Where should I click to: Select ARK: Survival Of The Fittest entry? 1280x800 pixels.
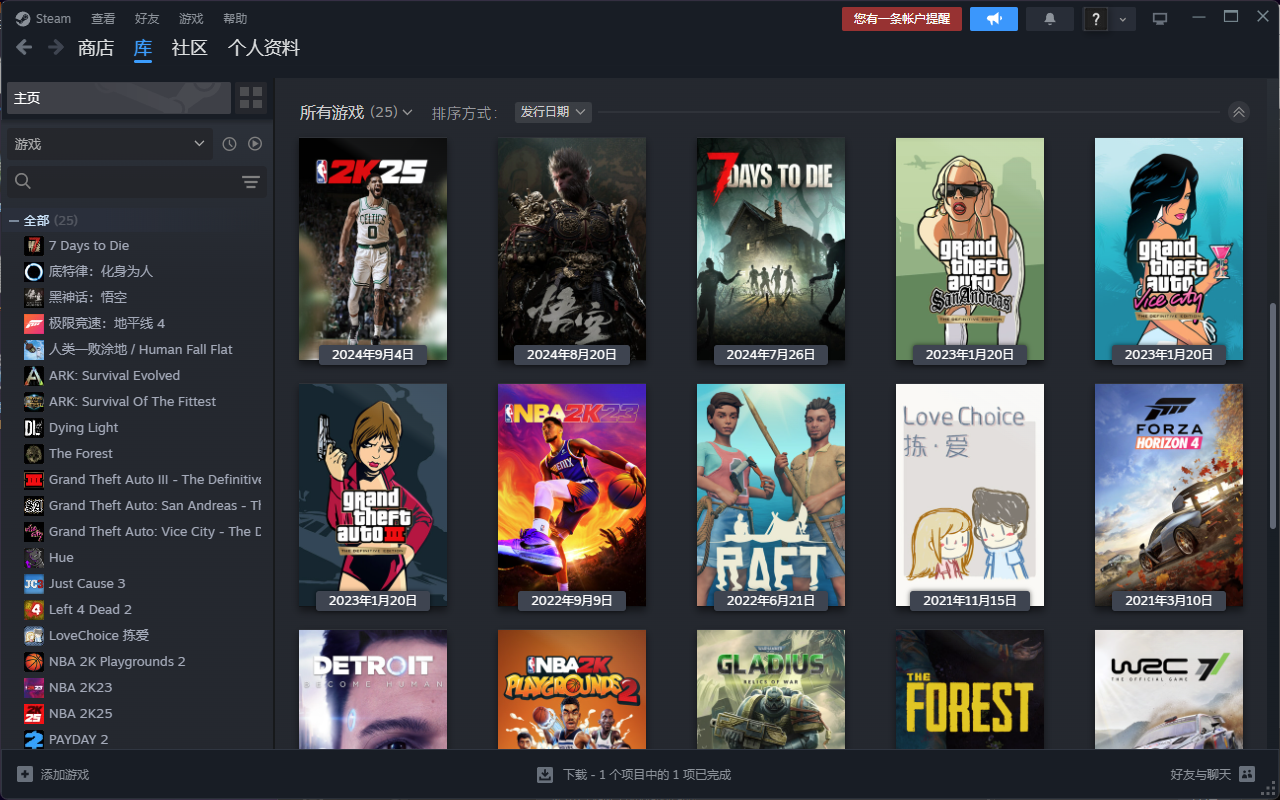coord(133,401)
